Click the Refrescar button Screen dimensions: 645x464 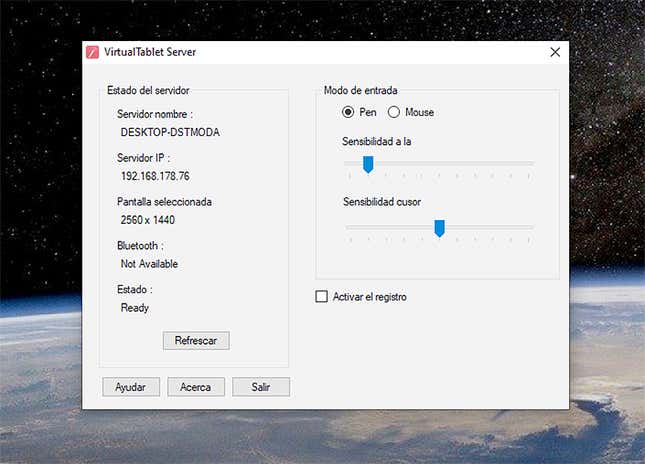coord(196,341)
